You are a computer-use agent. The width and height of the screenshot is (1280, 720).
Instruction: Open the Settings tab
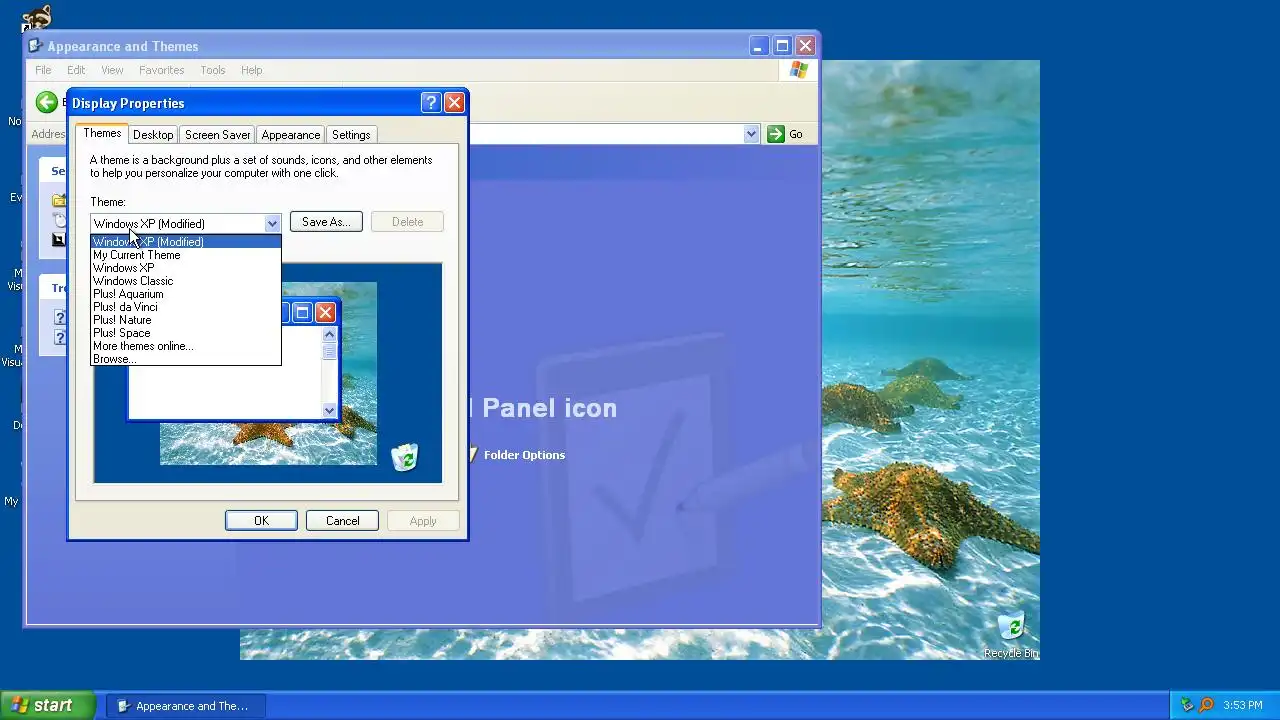(x=351, y=135)
